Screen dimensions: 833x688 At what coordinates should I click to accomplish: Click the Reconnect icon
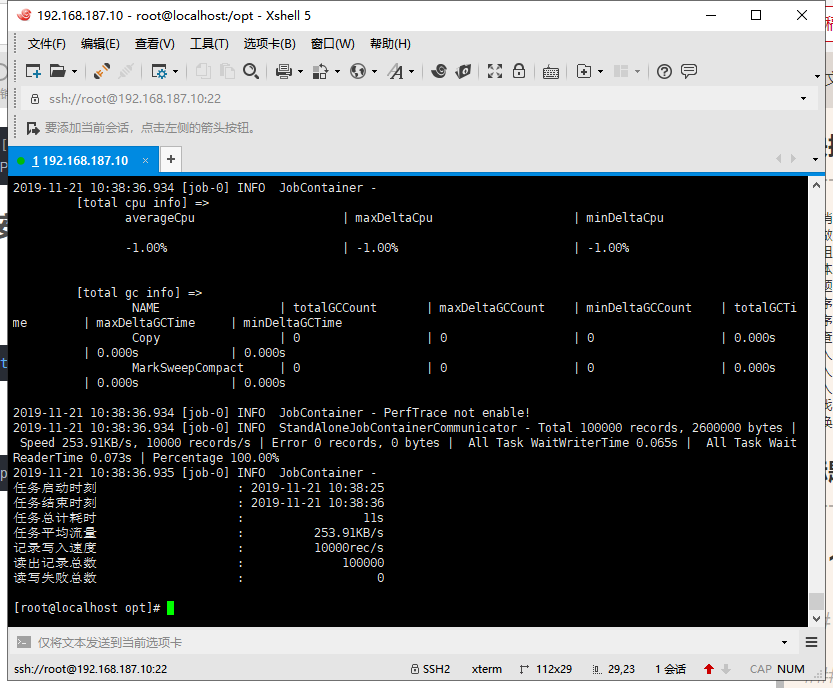tap(101, 71)
